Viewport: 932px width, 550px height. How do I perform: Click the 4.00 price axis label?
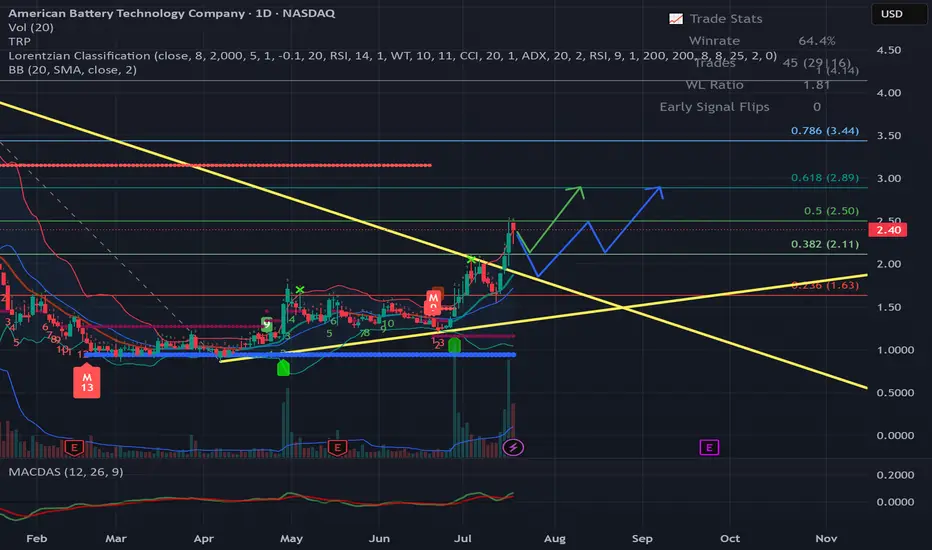click(889, 93)
